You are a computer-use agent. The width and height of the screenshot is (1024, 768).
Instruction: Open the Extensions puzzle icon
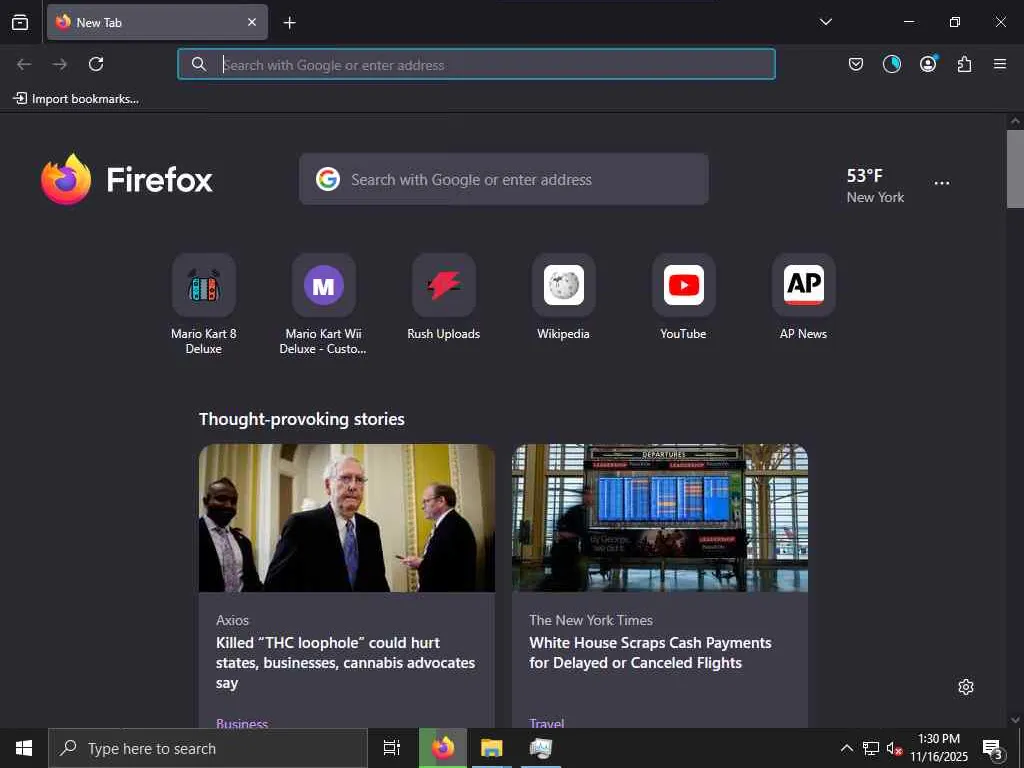[x=964, y=64]
